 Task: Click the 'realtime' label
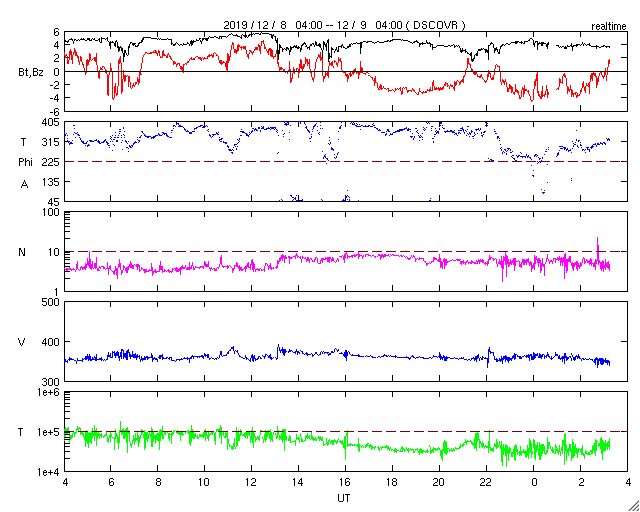click(609, 27)
